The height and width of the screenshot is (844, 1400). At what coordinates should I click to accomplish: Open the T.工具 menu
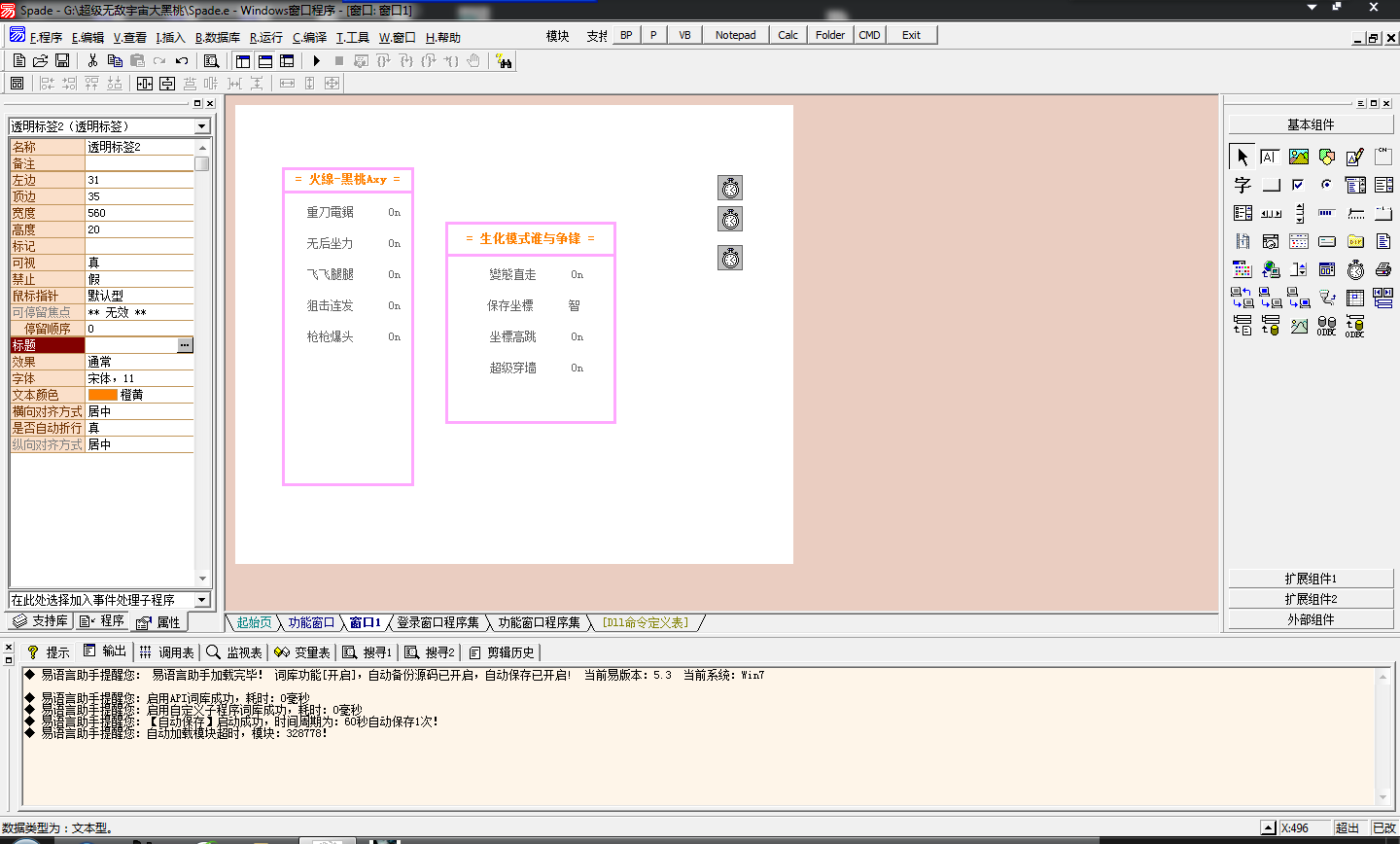pyautogui.click(x=352, y=38)
